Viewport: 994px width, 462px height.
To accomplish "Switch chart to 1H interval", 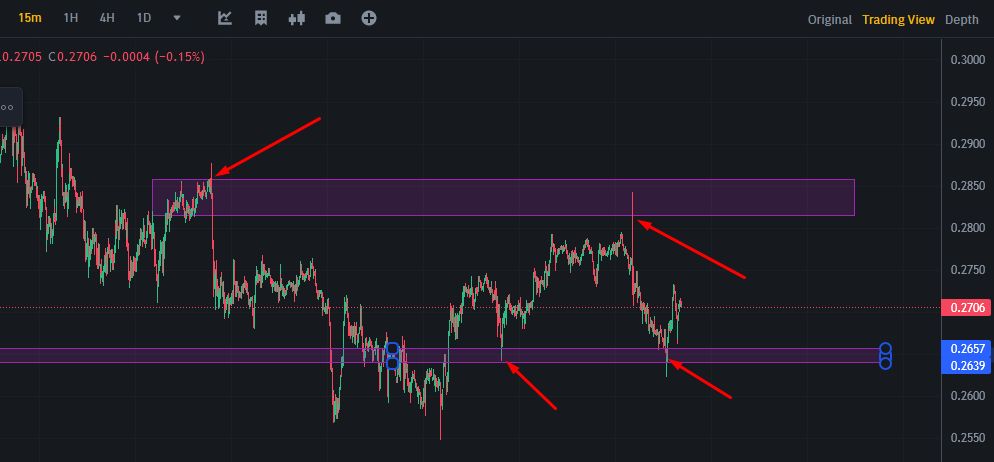I will pos(70,18).
